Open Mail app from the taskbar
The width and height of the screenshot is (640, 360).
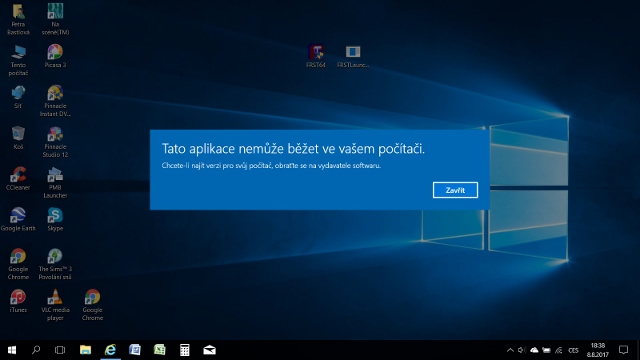[209, 350]
